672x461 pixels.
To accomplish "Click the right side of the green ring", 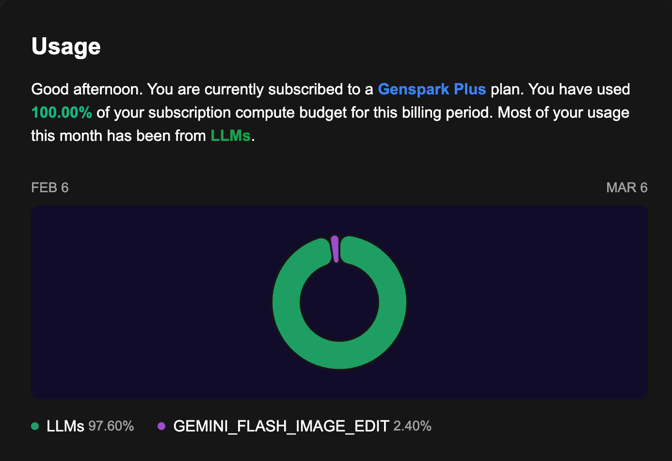I will pos(393,302).
